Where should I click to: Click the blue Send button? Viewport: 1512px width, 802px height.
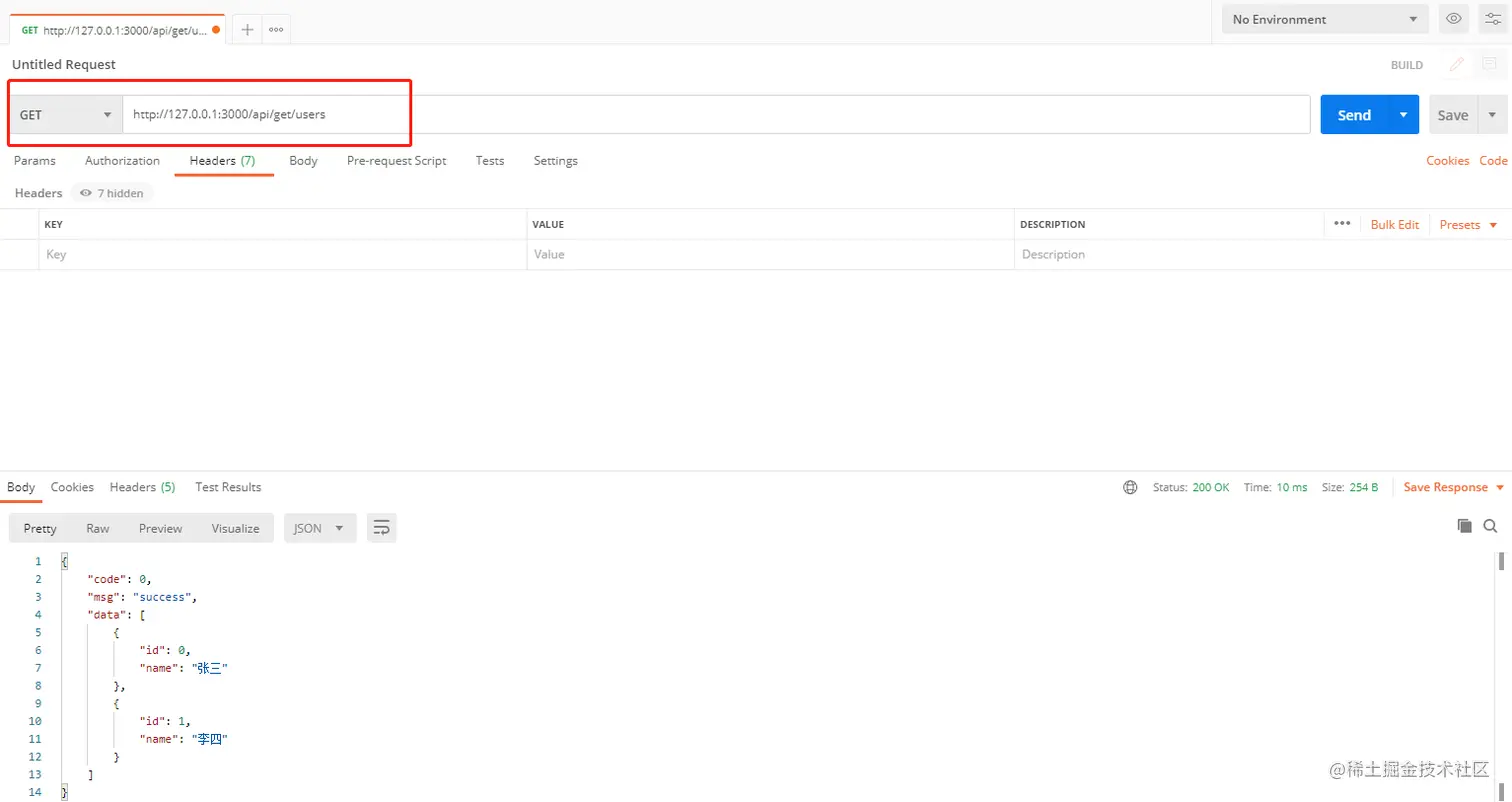[x=1354, y=115]
